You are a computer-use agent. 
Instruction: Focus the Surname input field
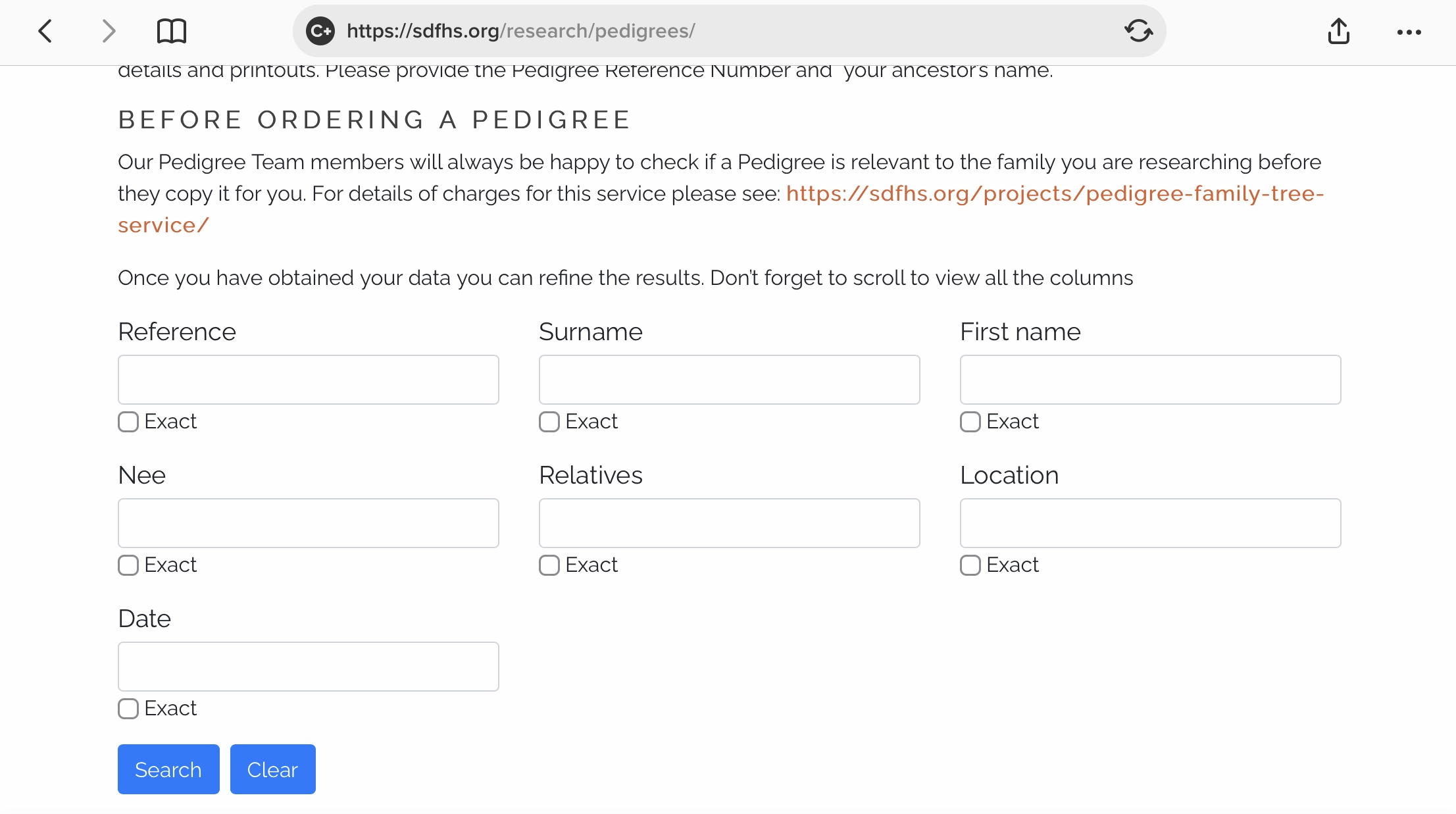(729, 380)
